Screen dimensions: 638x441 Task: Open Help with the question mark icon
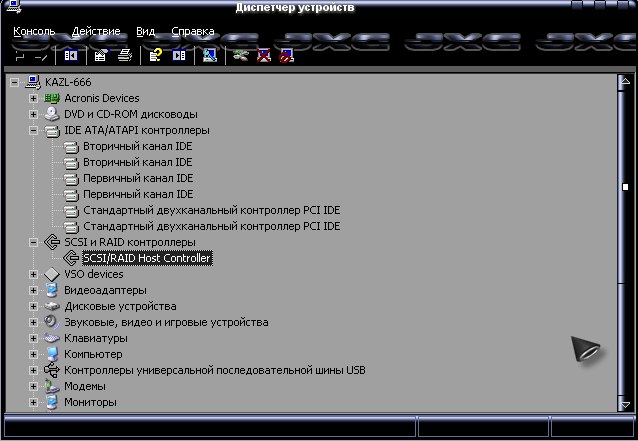point(155,55)
